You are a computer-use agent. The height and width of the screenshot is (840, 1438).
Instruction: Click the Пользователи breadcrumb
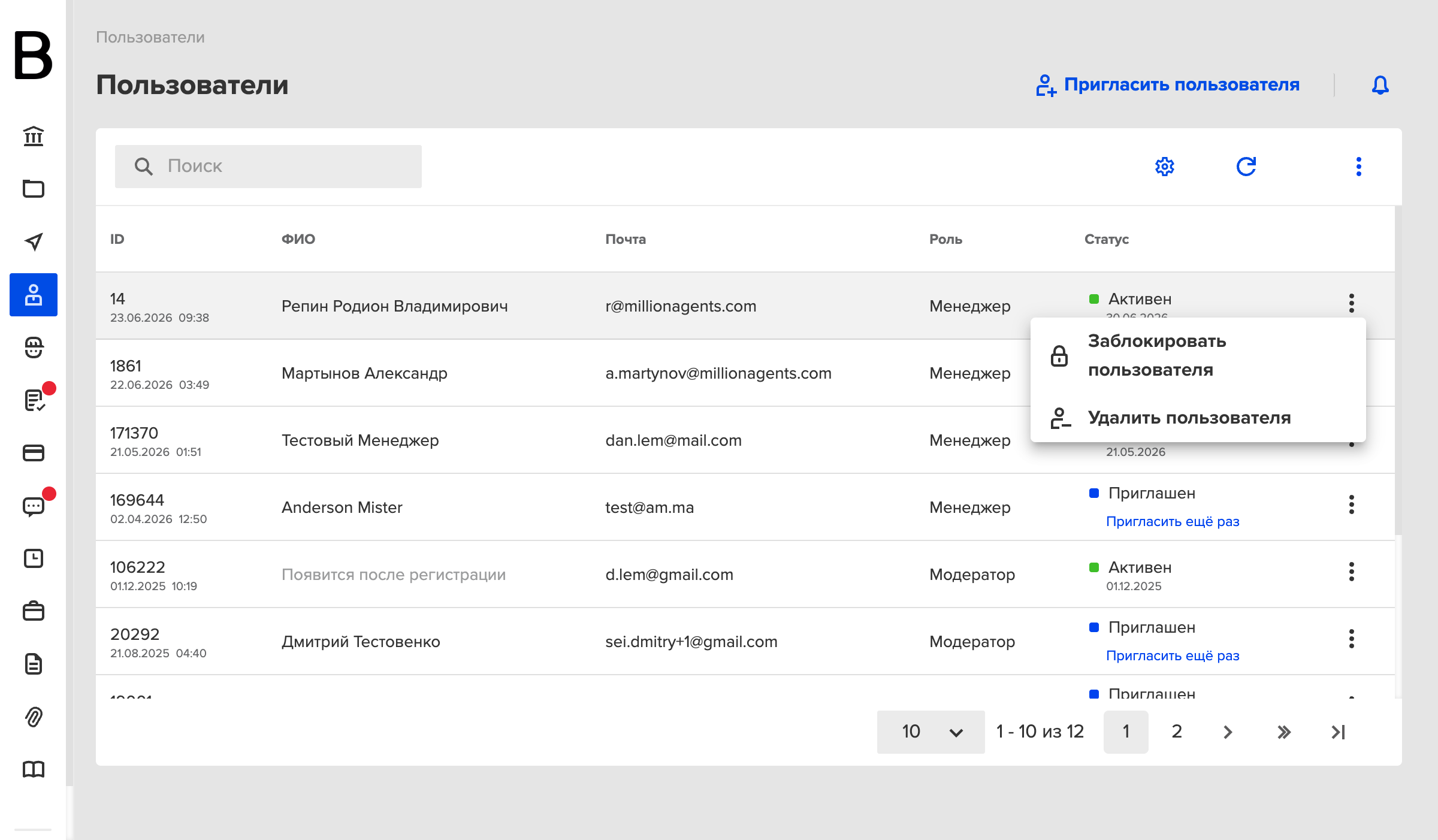(150, 37)
